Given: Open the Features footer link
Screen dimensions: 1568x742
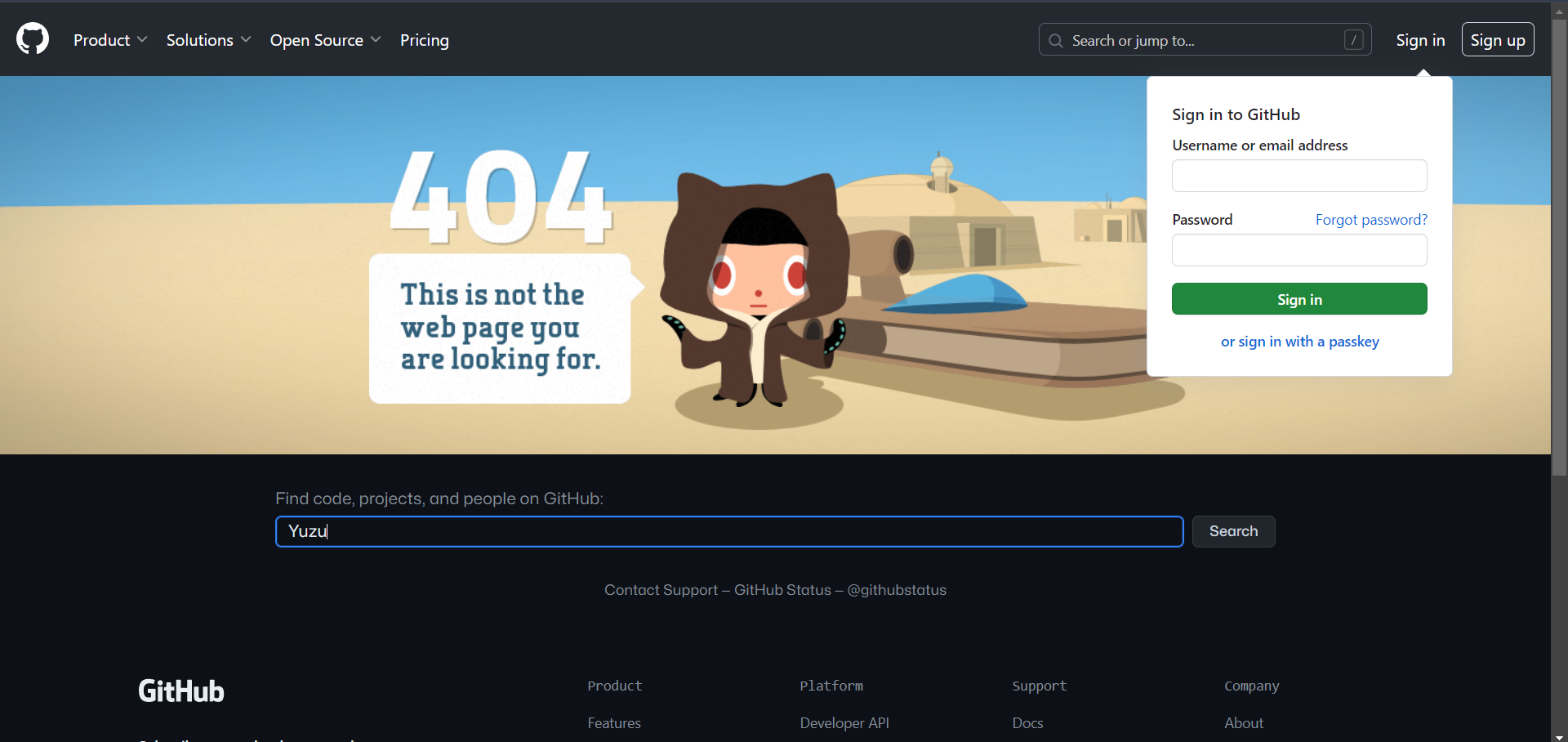Looking at the screenshot, I should (x=614, y=723).
